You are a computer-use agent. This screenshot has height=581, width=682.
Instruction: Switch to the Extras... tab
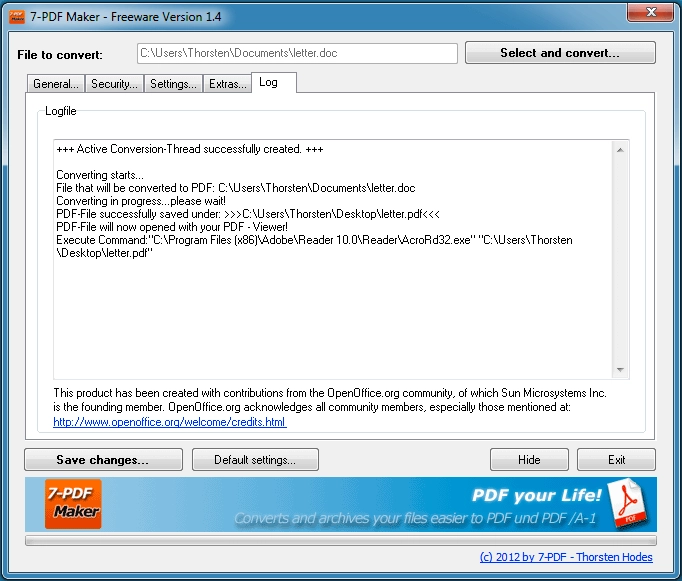click(x=227, y=83)
